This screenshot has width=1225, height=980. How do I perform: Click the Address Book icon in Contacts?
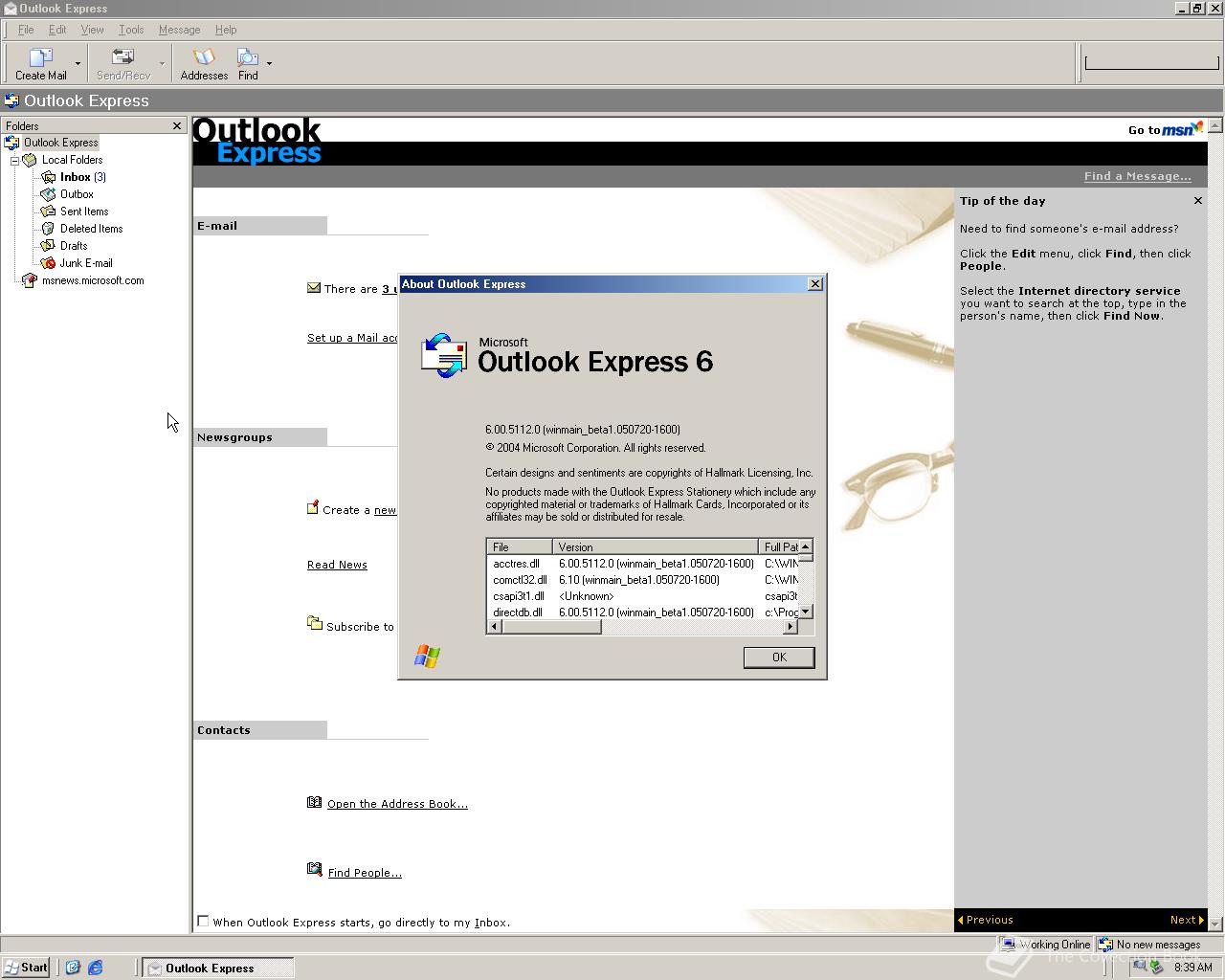coord(314,802)
